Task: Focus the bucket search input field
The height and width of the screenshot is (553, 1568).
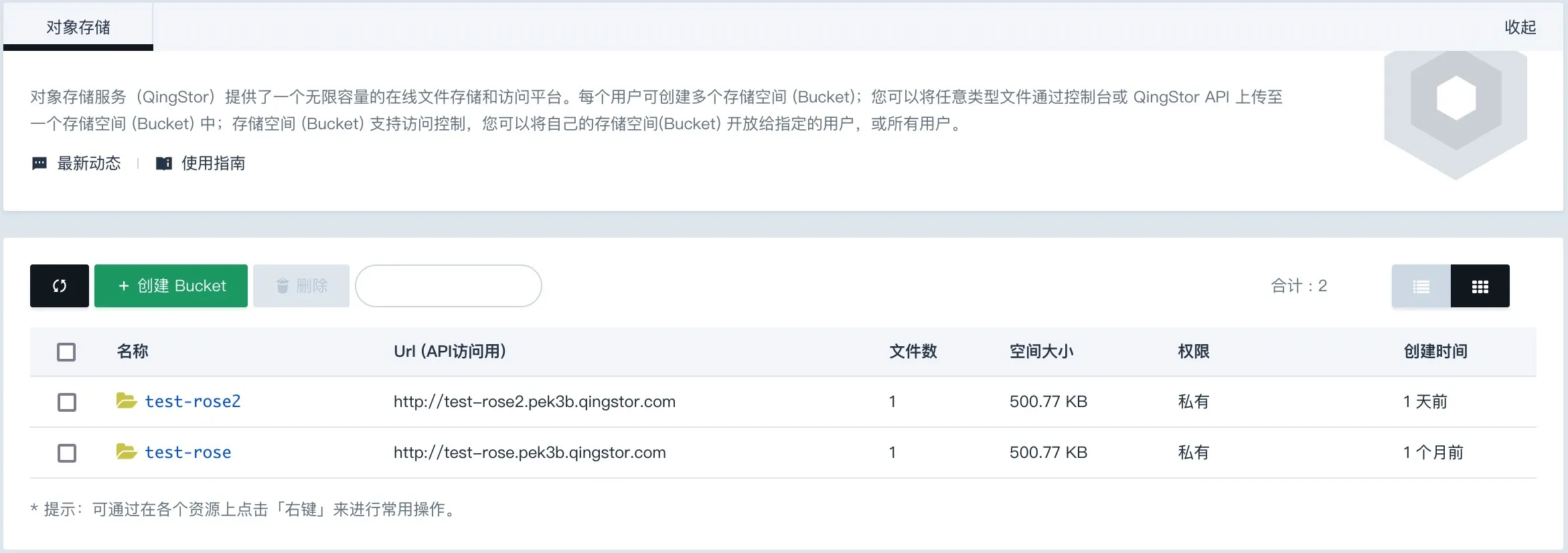Action: (x=449, y=286)
